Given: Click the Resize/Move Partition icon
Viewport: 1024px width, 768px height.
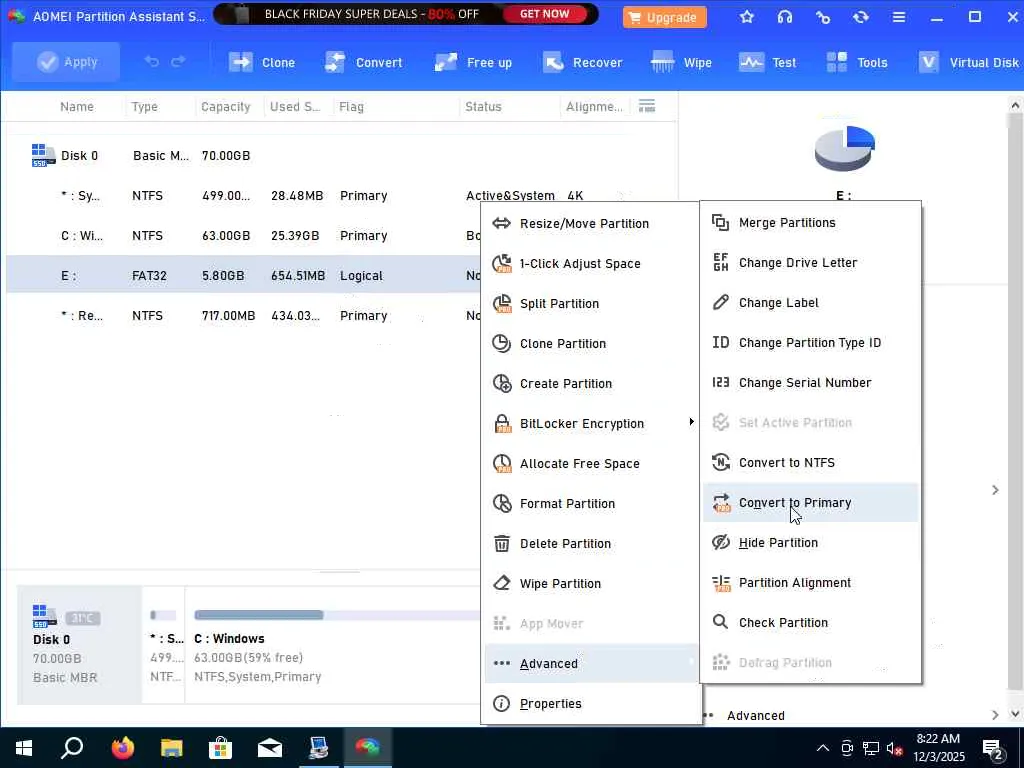Looking at the screenshot, I should coord(501,223).
